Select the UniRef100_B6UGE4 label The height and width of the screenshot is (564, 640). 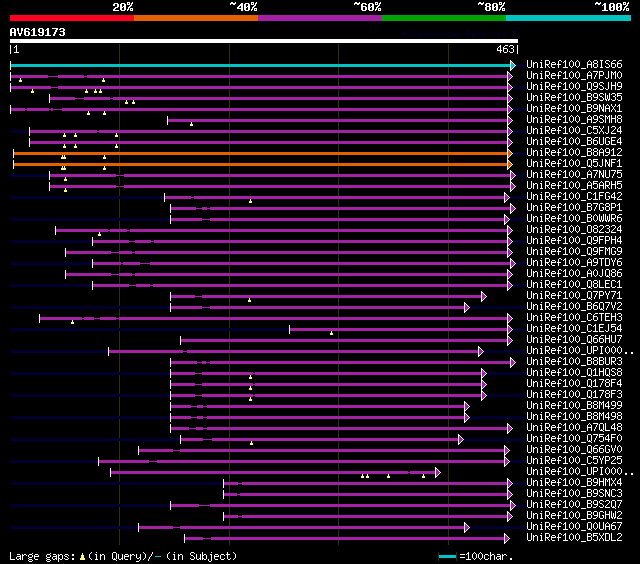574,142
